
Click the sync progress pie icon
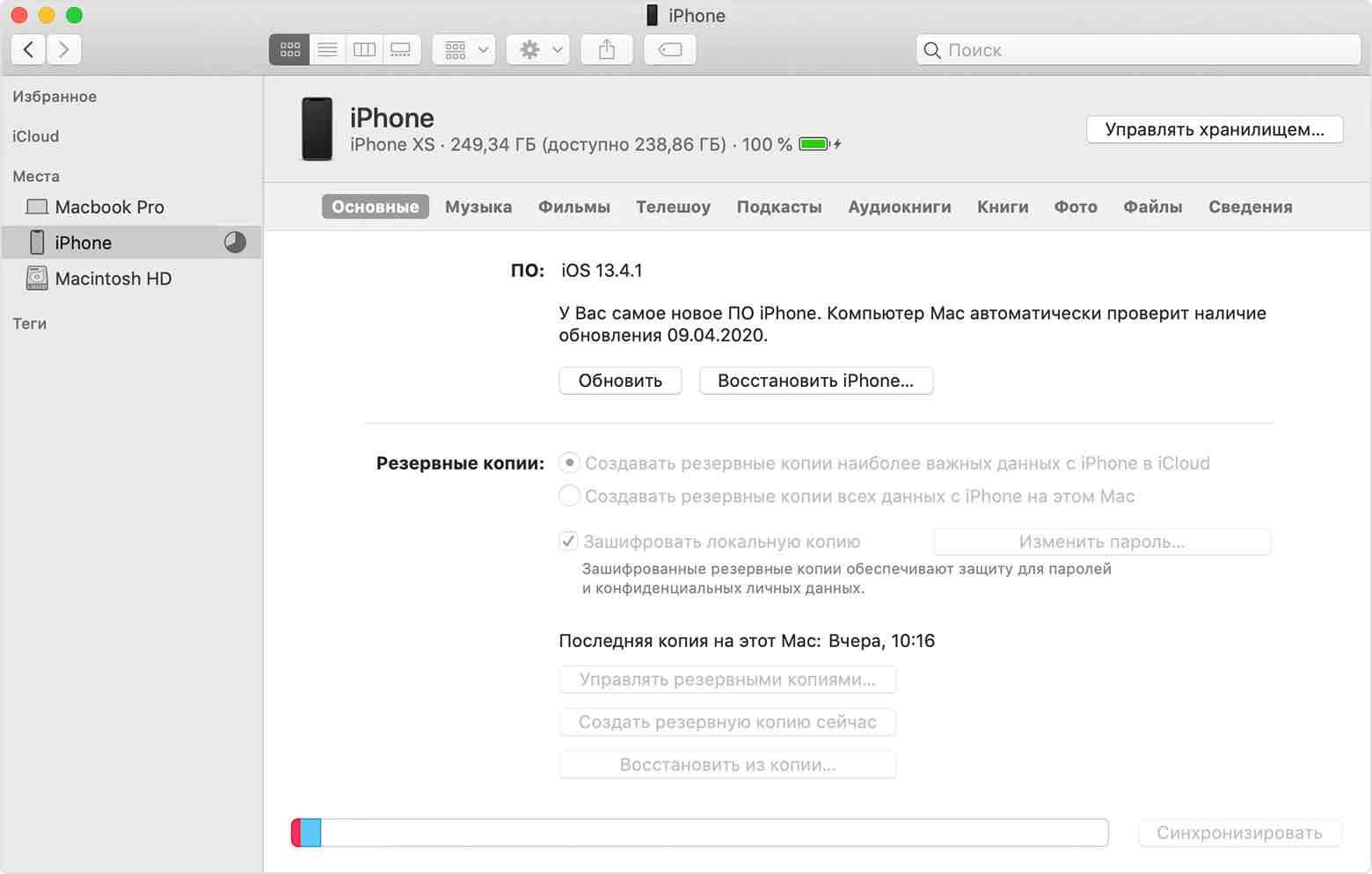click(x=235, y=242)
